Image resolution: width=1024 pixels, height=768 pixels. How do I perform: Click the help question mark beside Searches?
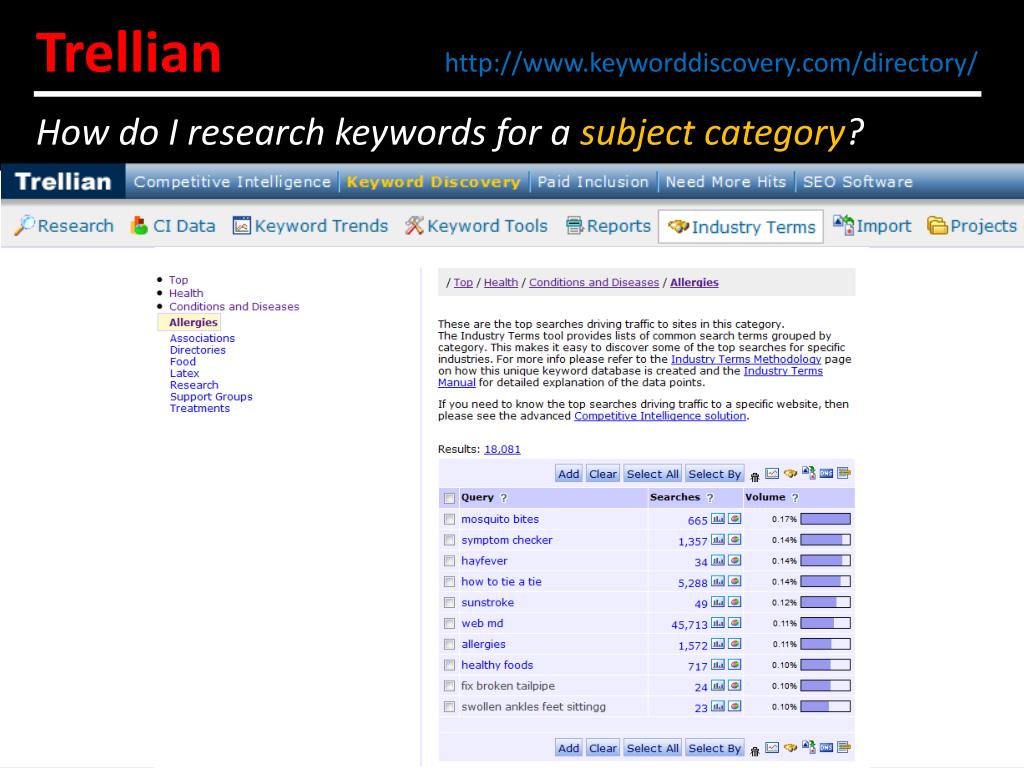tap(710, 498)
